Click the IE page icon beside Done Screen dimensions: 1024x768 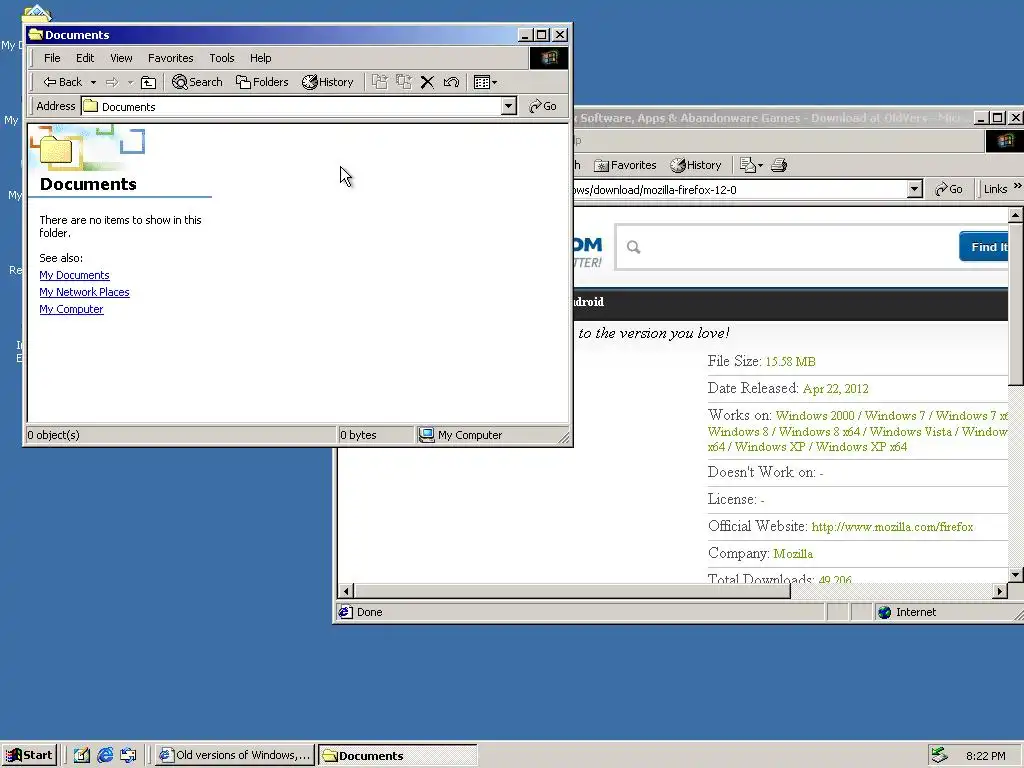(x=345, y=612)
